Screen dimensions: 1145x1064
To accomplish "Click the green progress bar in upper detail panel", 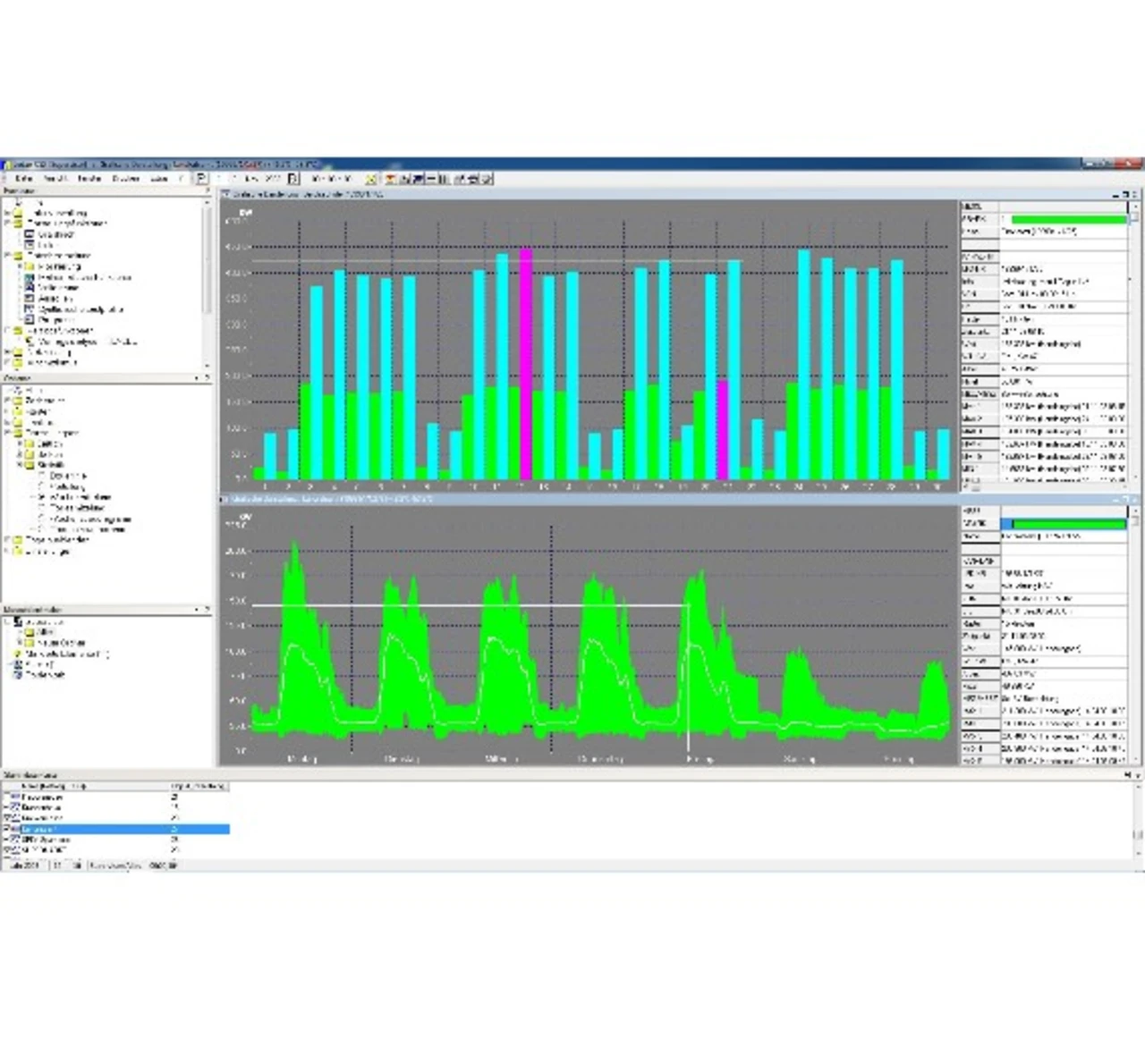I will point(1068,219).
